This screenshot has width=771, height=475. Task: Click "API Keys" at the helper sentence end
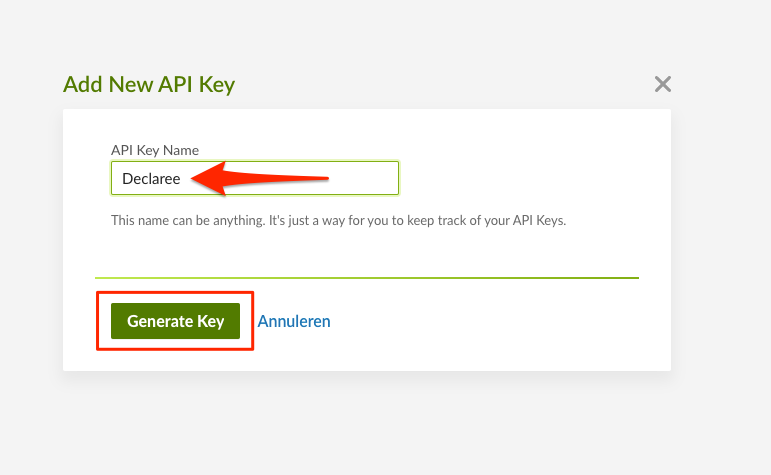[x=540, y=220]
